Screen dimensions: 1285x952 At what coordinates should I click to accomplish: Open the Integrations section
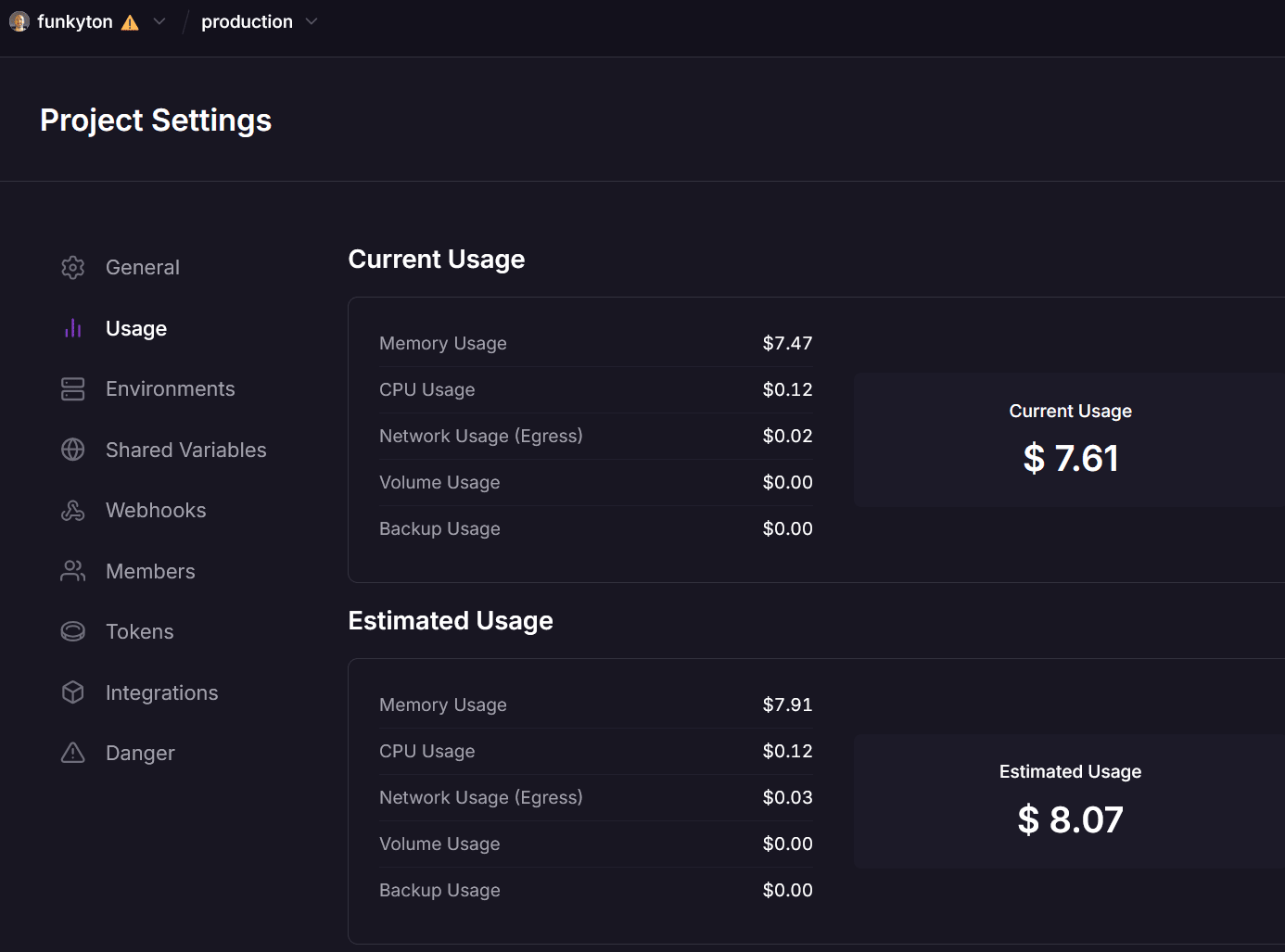[162, 692]
